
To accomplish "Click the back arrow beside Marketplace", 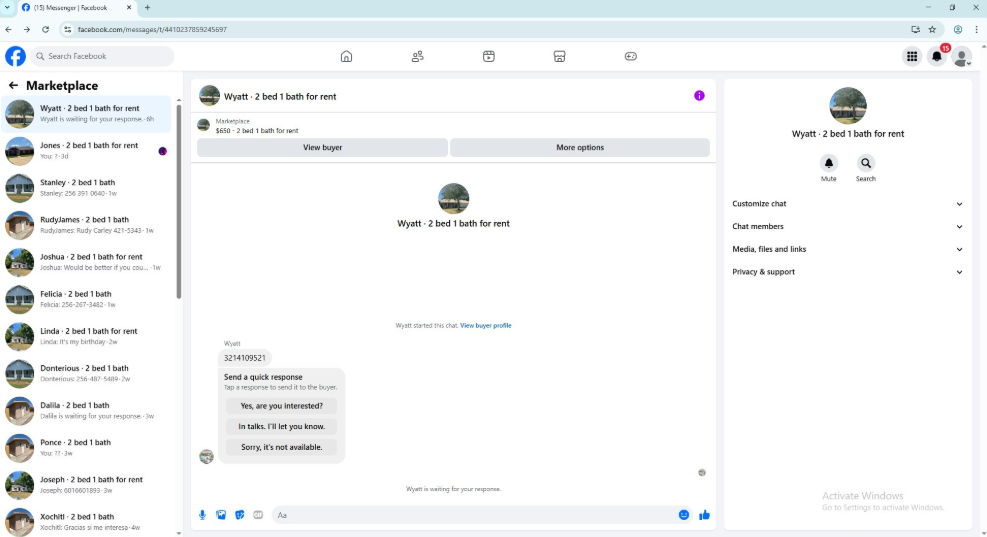I will coord(13,85).
